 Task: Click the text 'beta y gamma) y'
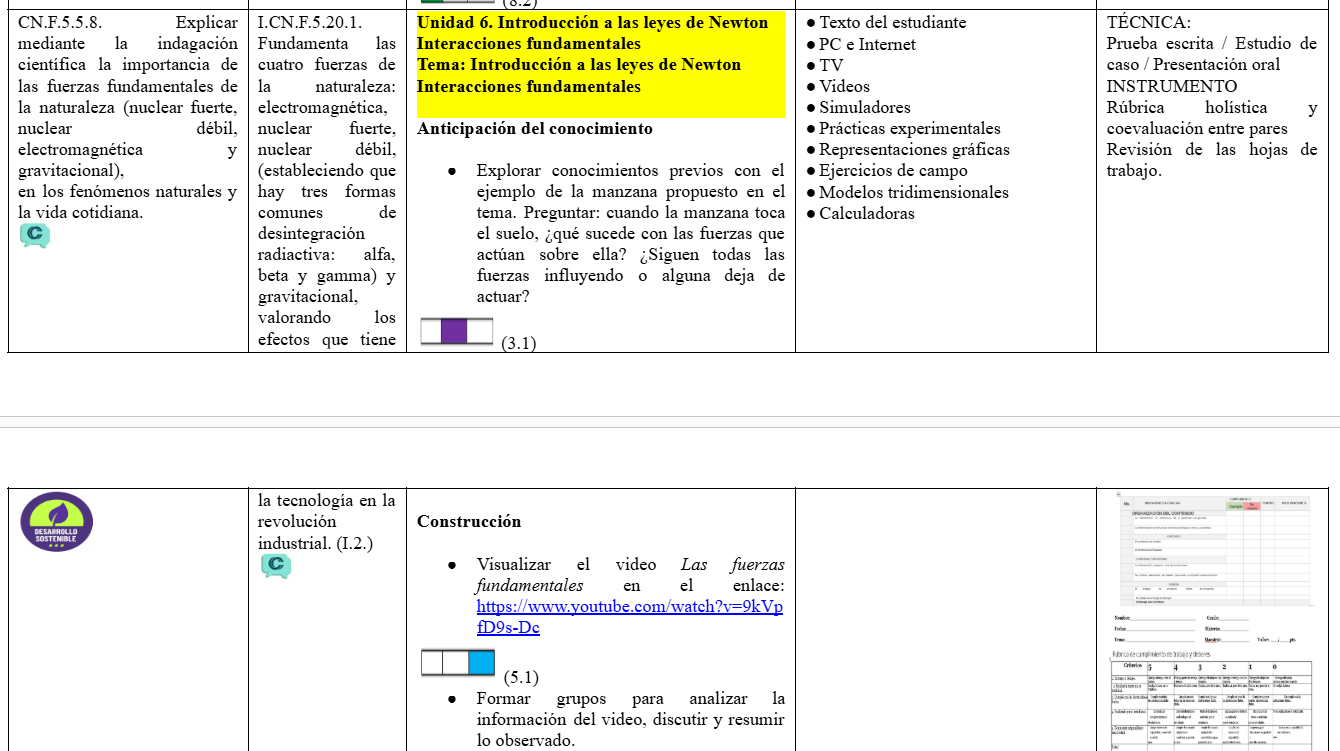coord(326,276)
